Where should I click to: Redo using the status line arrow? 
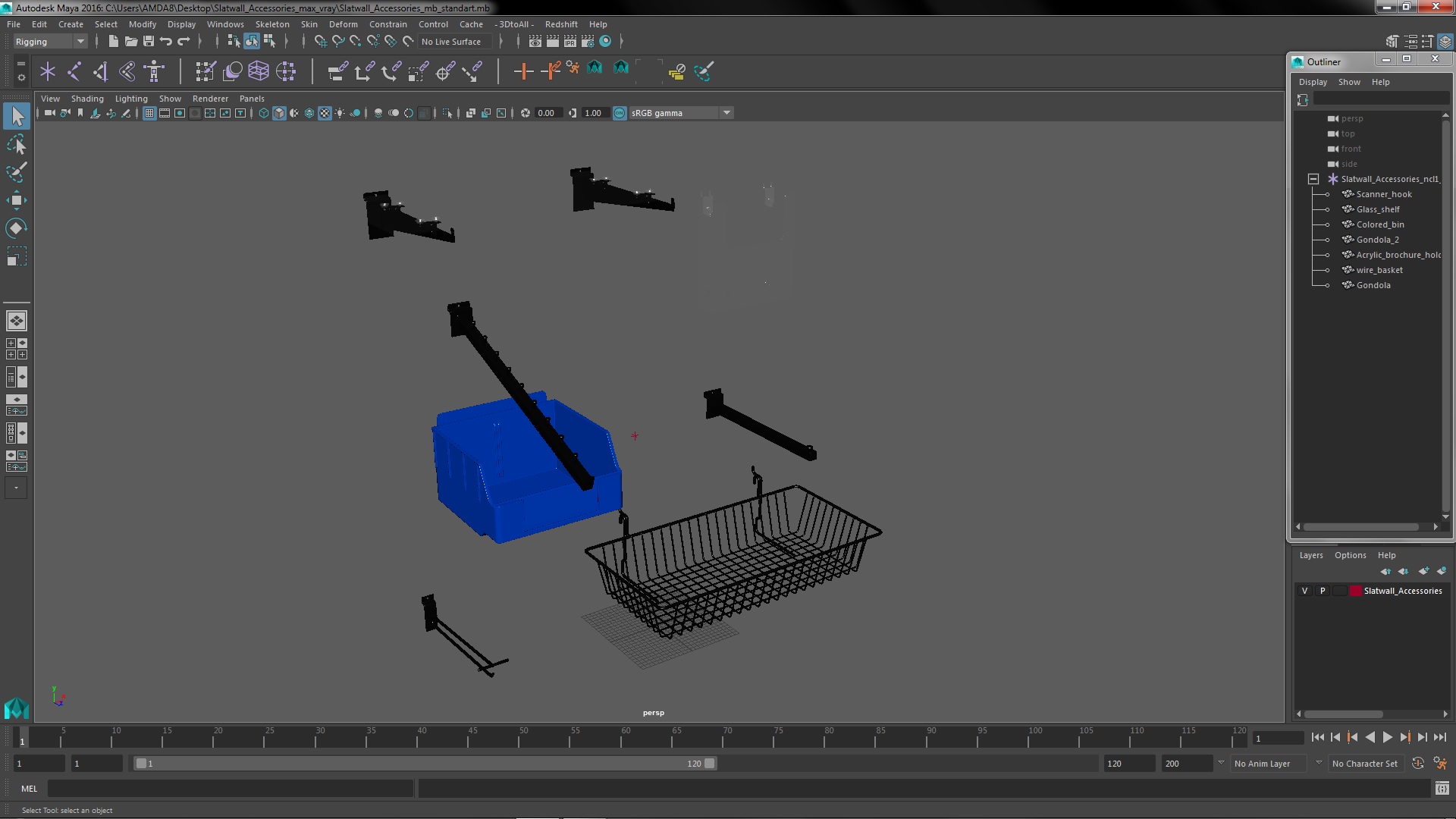(x=184, y=42)
